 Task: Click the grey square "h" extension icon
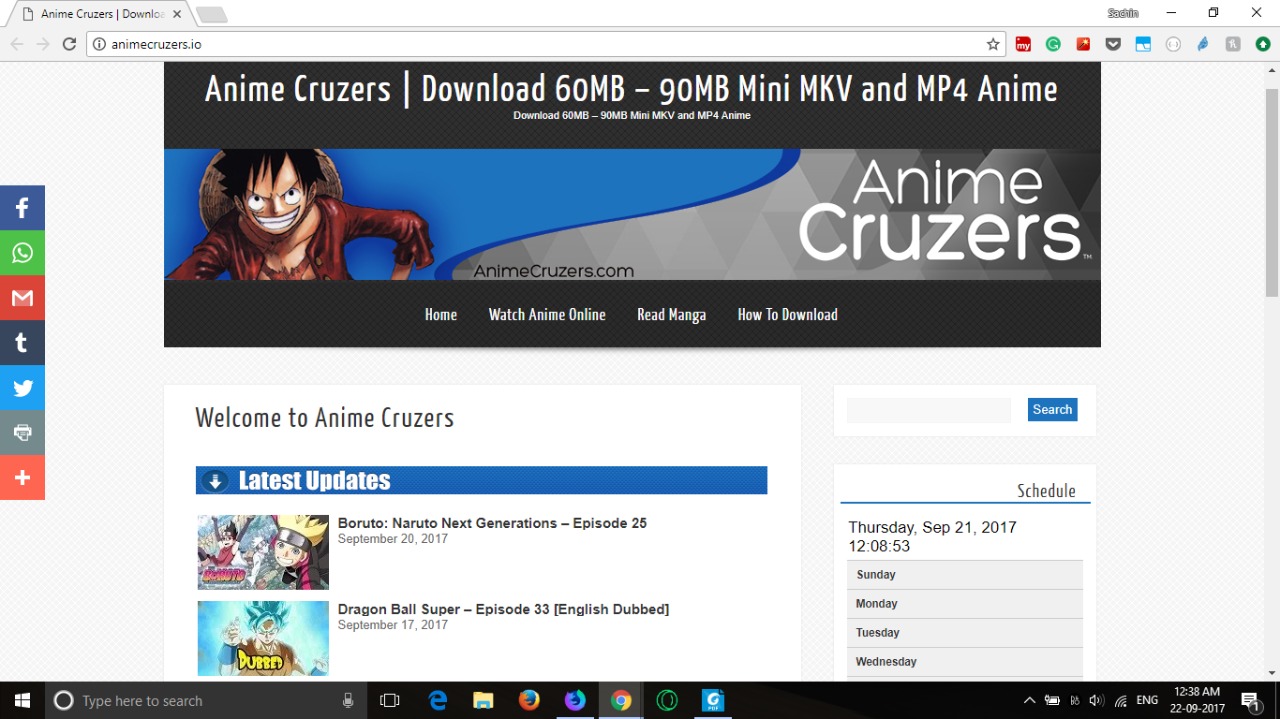point(1233,44)
